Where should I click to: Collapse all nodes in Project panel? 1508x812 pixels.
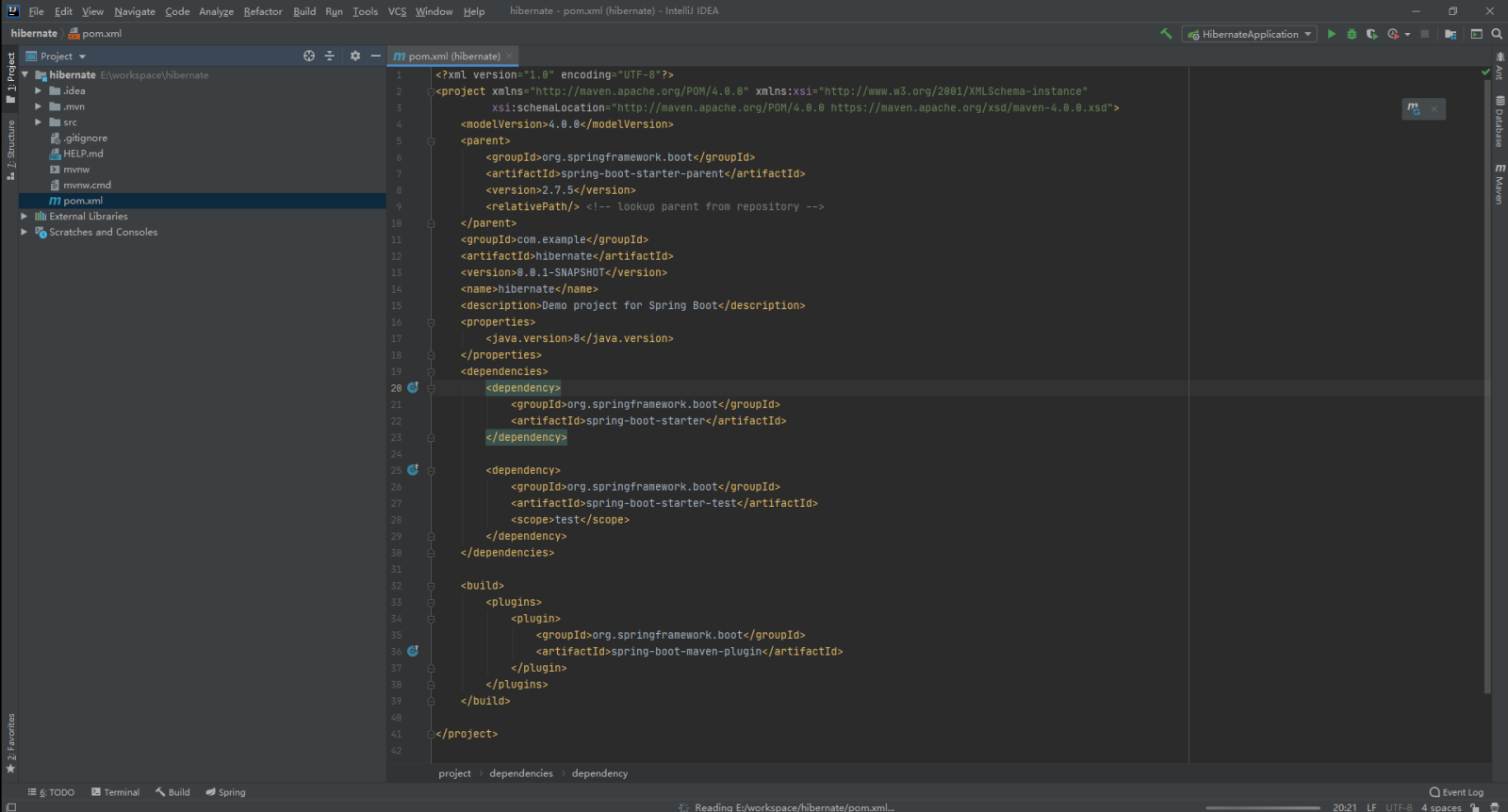pos(330,57)
